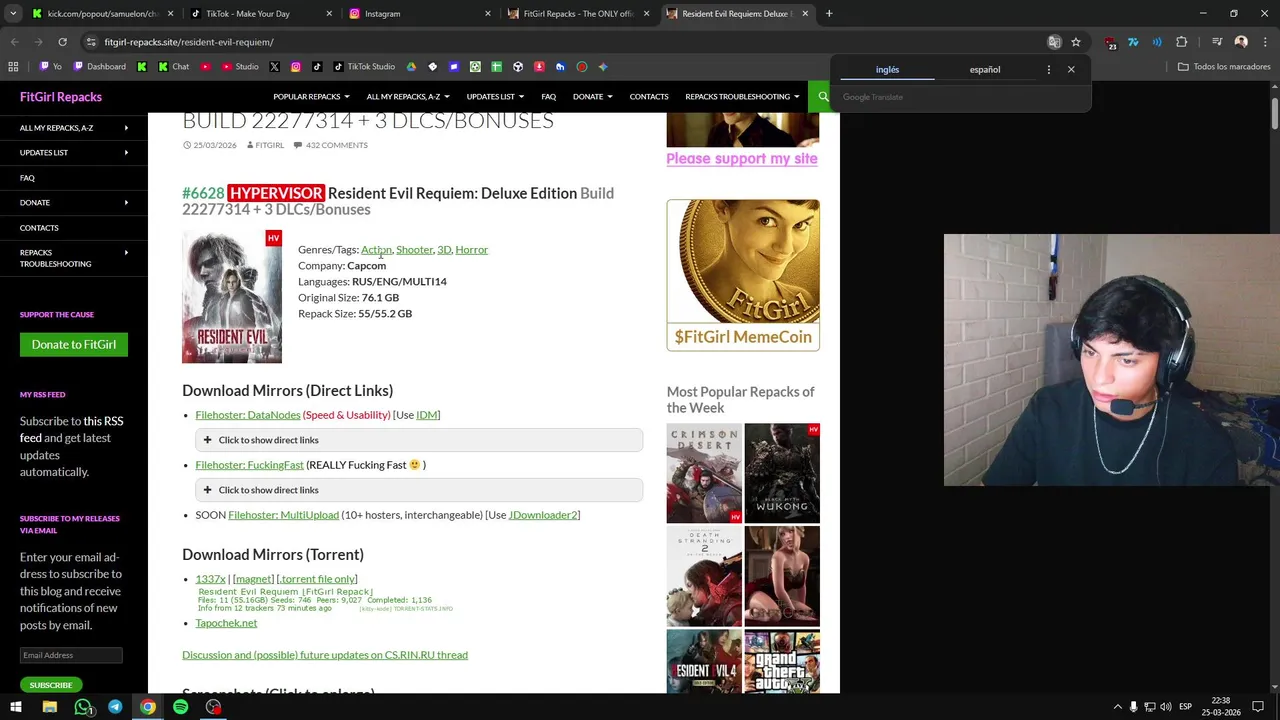The width and height of the screenshot is (1280, 720).
Task: Open FAQ in top navigation
Action: (x=548, y=97)
